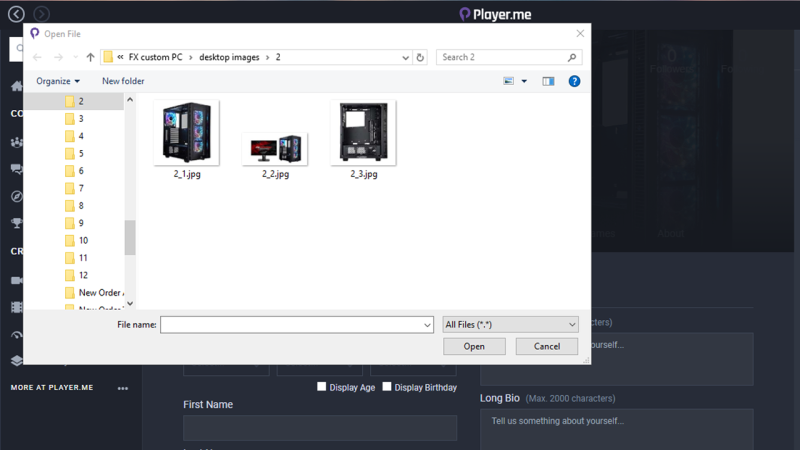Image resolution: width=800 pixels, height=450 pixels.
Task: Refresh the current folder view
Action: (420, 57)
